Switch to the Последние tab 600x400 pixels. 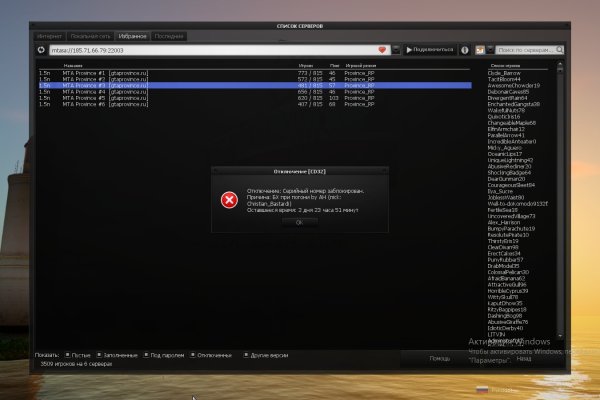168,36
